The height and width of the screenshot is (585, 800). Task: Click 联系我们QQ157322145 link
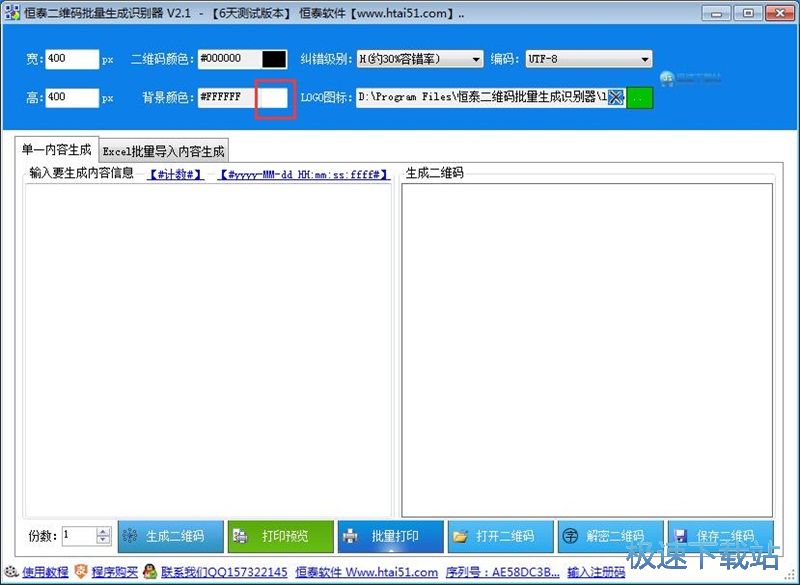click(224, 572)
